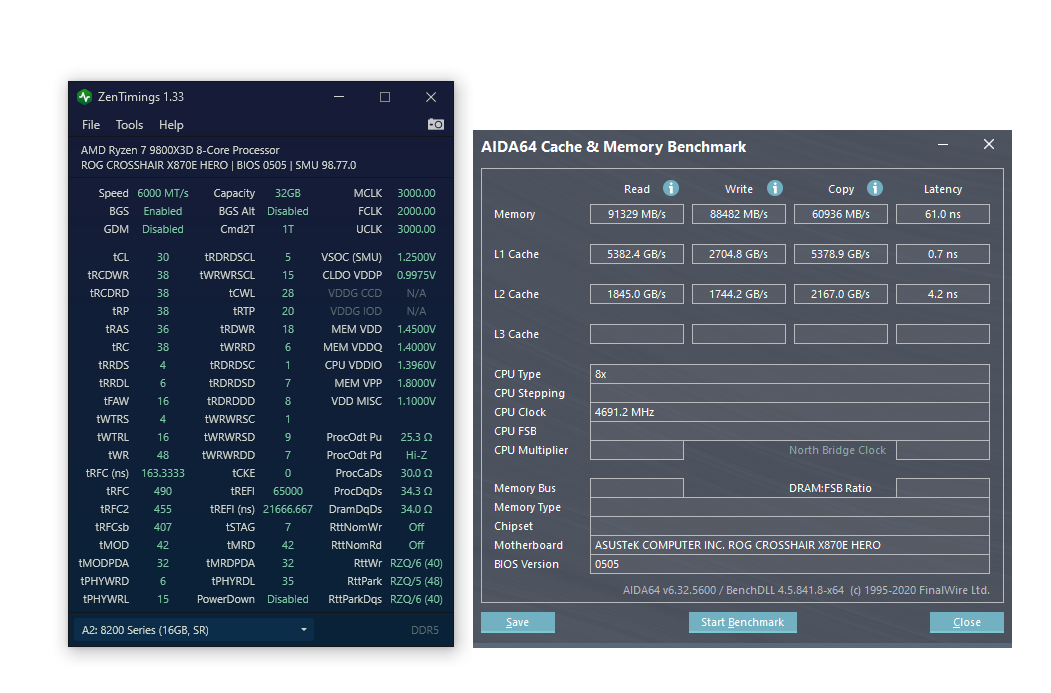Open the Tools menu in ZenTimings

coord(129,125)
